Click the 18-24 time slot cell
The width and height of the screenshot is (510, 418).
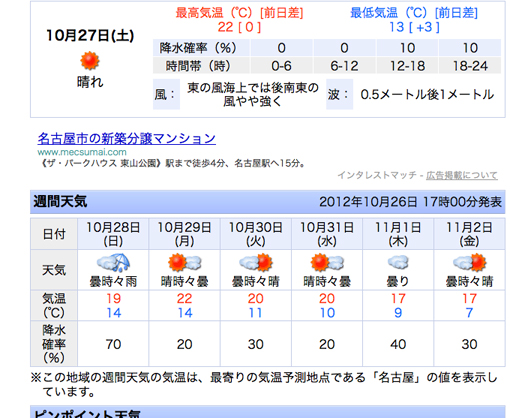[470, 65]
